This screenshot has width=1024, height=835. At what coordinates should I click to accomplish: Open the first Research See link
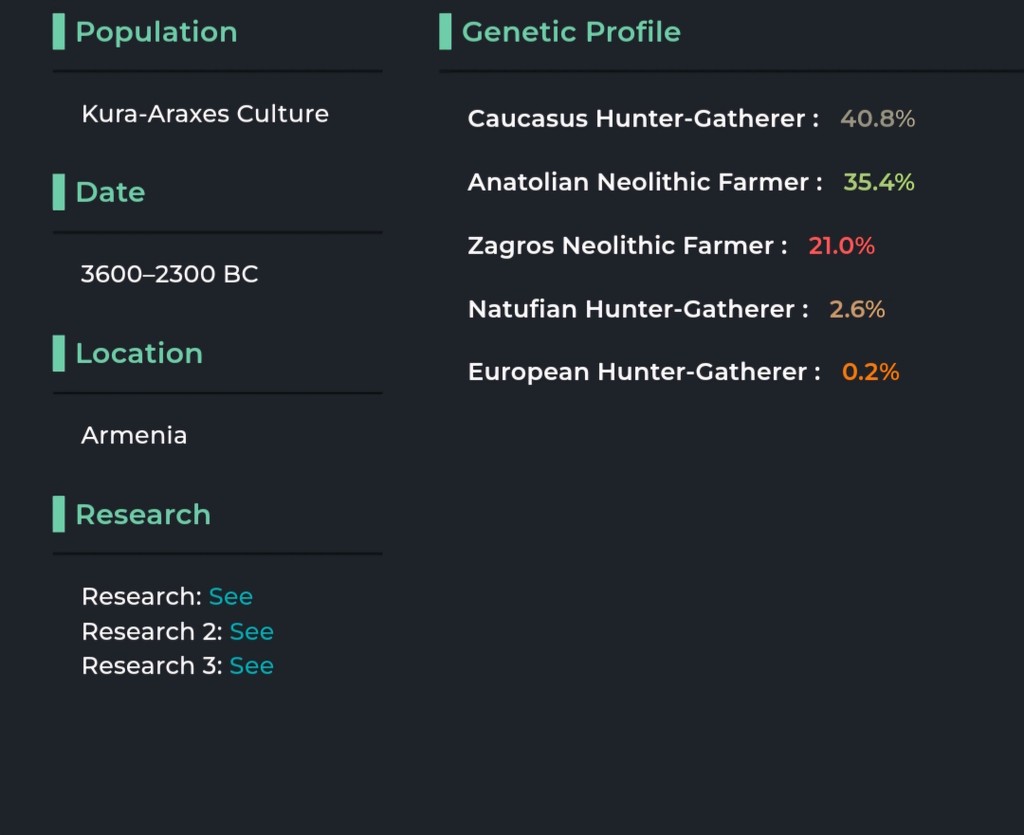point(231,596)
